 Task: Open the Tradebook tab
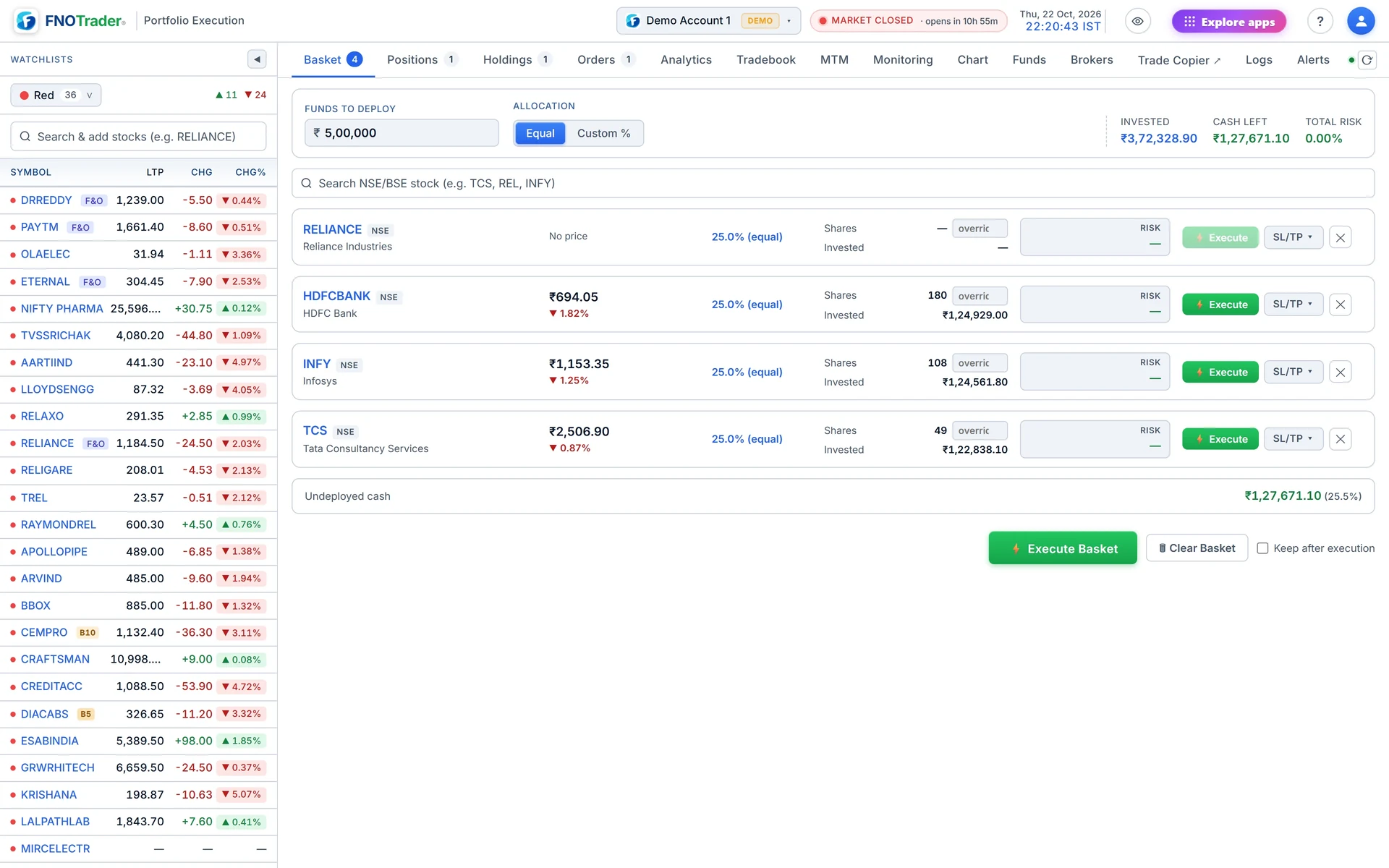(x=766, y=60)
